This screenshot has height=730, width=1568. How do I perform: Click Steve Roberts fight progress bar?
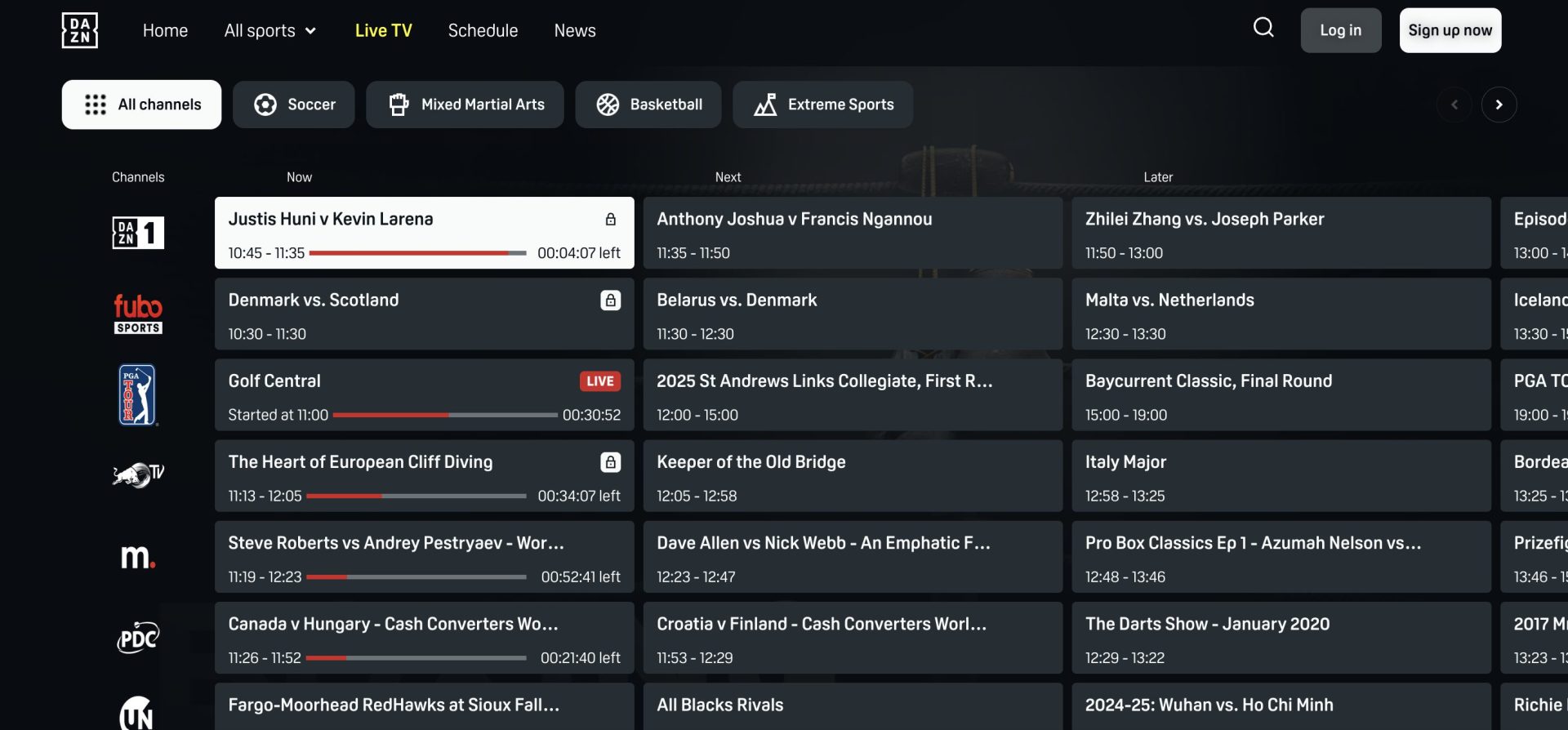(416, 576)
